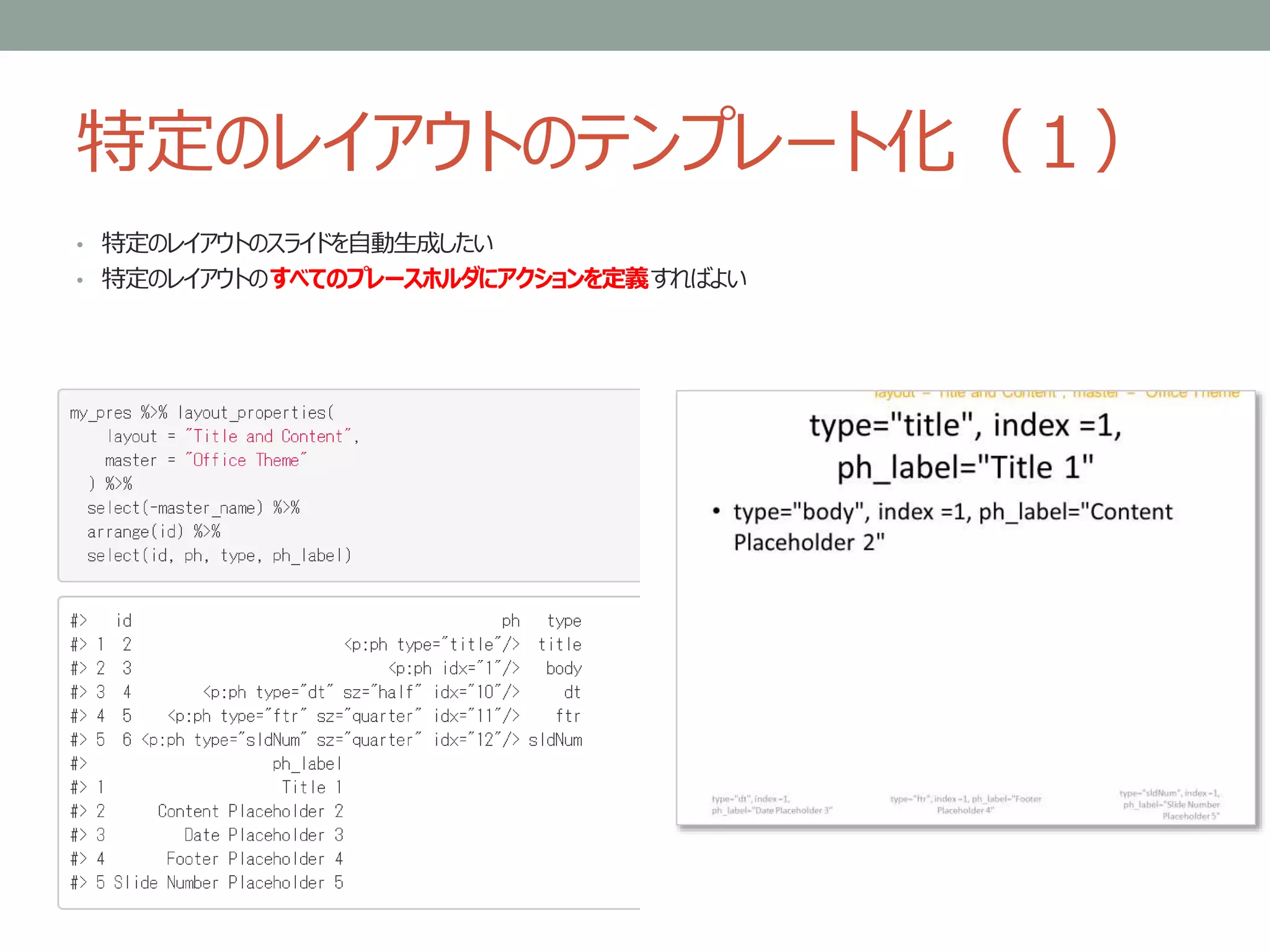Click the arrange(id) code line

click(153, 532)
